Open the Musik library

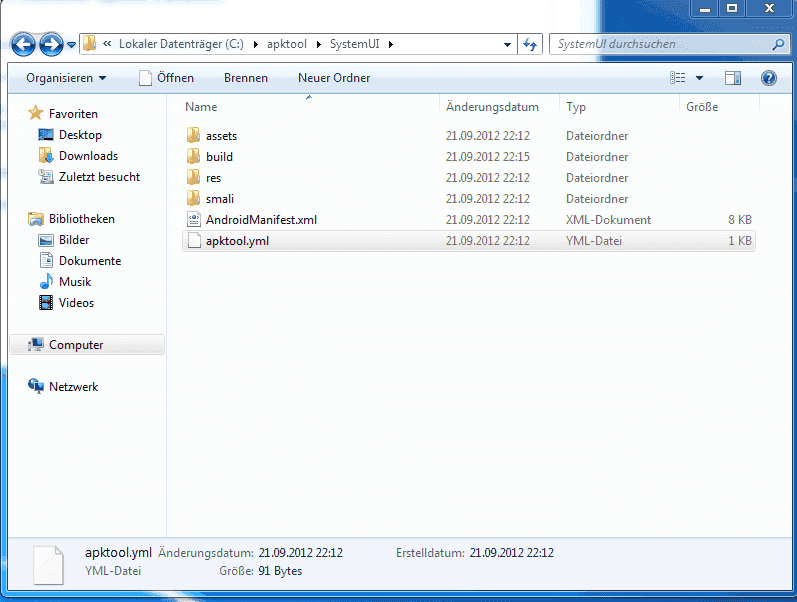pyautogui.click(x=75, y=281)
